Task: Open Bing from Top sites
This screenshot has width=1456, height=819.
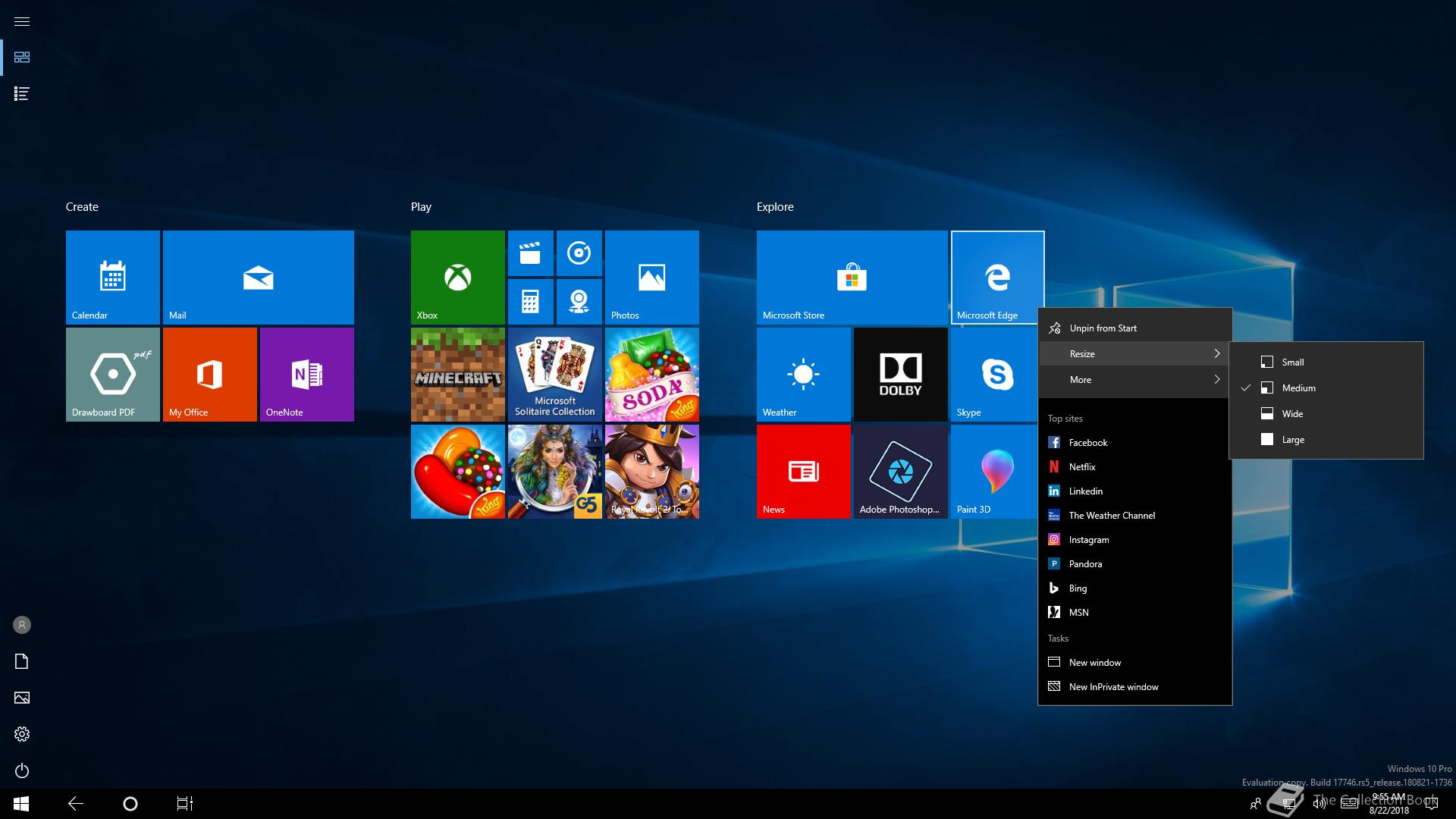Action: (1134, 588)
